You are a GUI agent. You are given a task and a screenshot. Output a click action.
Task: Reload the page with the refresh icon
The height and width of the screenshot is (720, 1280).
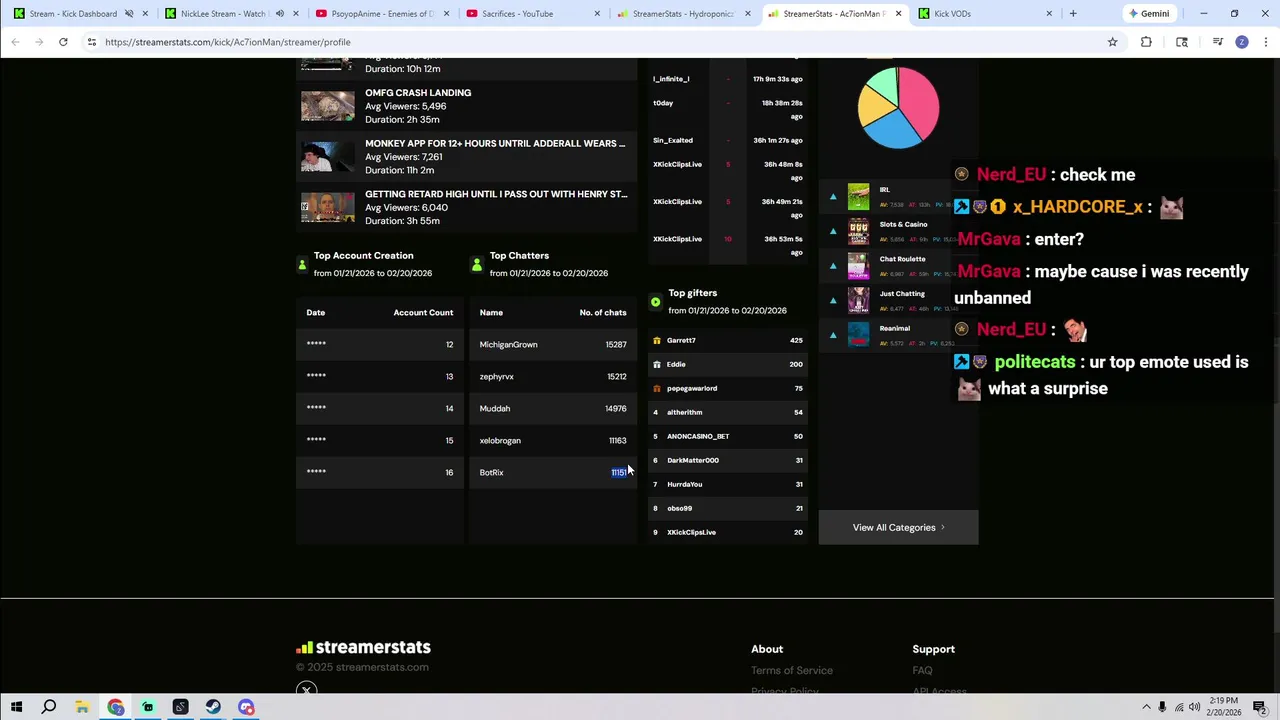tap(63, 42)
